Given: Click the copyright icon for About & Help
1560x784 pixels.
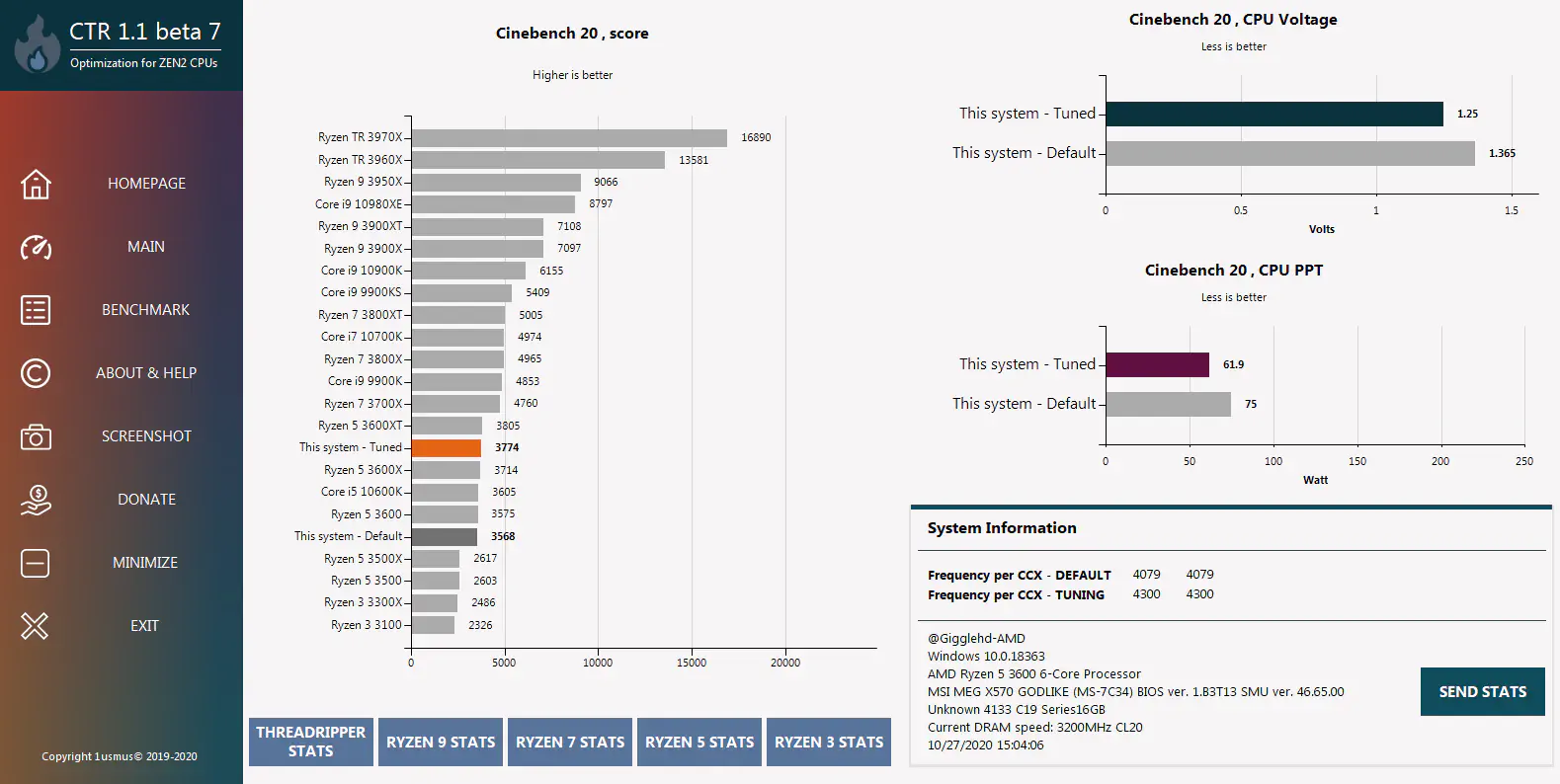Looking at the screenshot, I should [36, 373].
